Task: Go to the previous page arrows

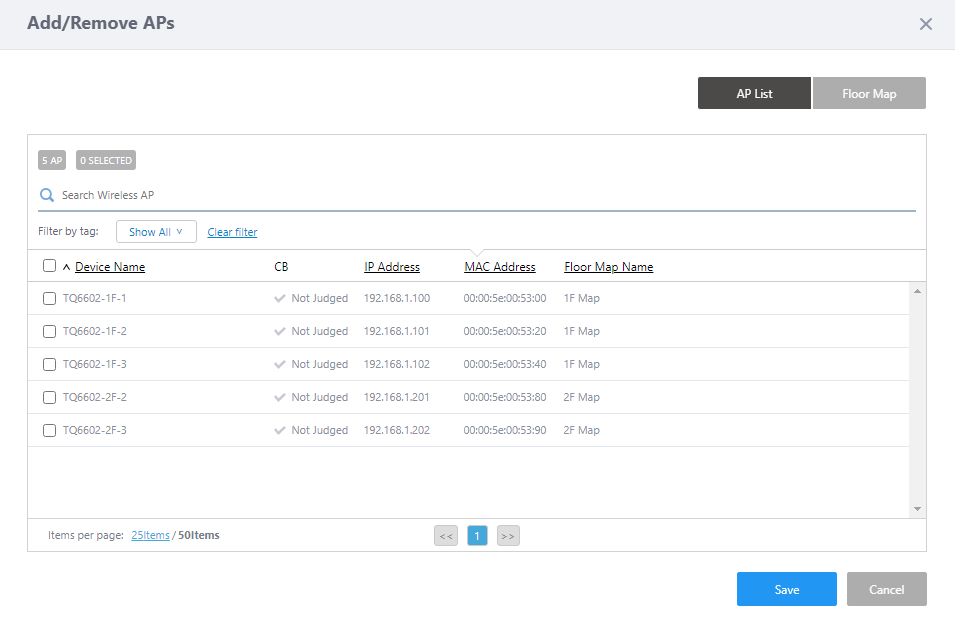Action: click(446, 536)
